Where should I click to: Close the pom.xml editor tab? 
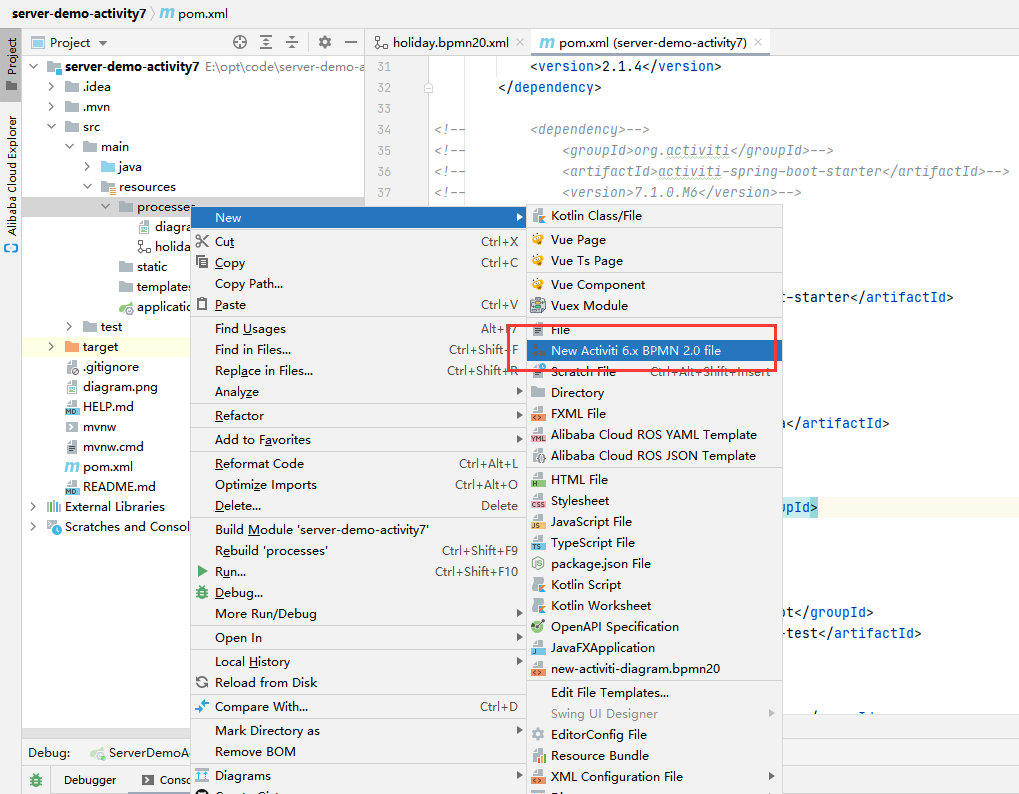tap(758, 42)
